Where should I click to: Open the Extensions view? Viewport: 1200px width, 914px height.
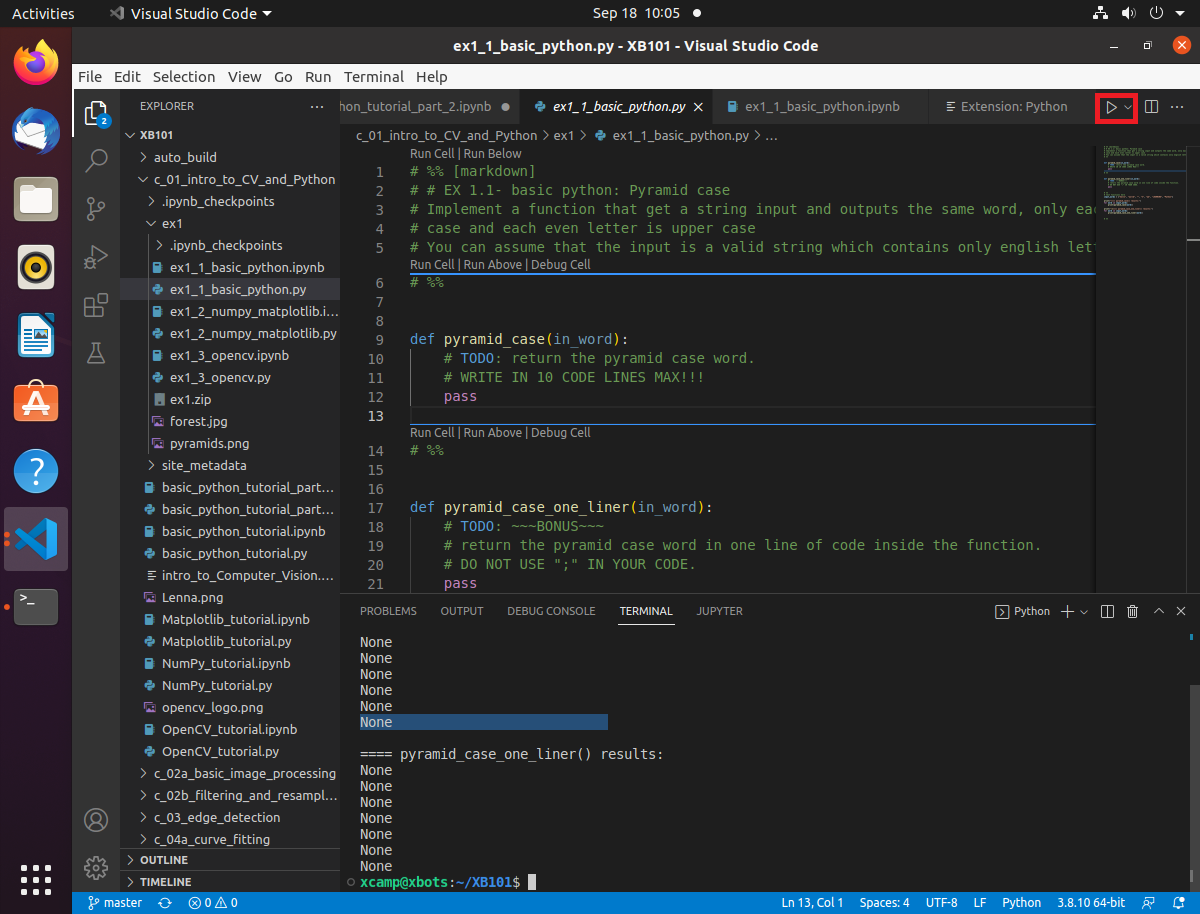click(96, 305)
